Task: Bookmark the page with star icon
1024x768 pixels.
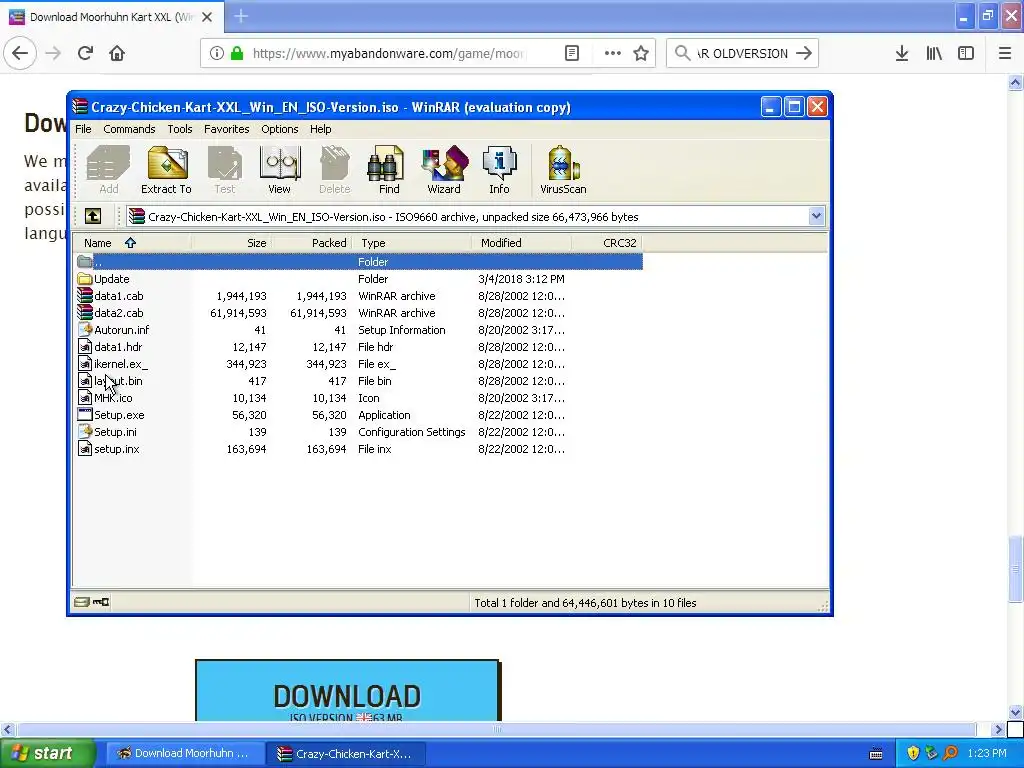Action: [641, 53]
